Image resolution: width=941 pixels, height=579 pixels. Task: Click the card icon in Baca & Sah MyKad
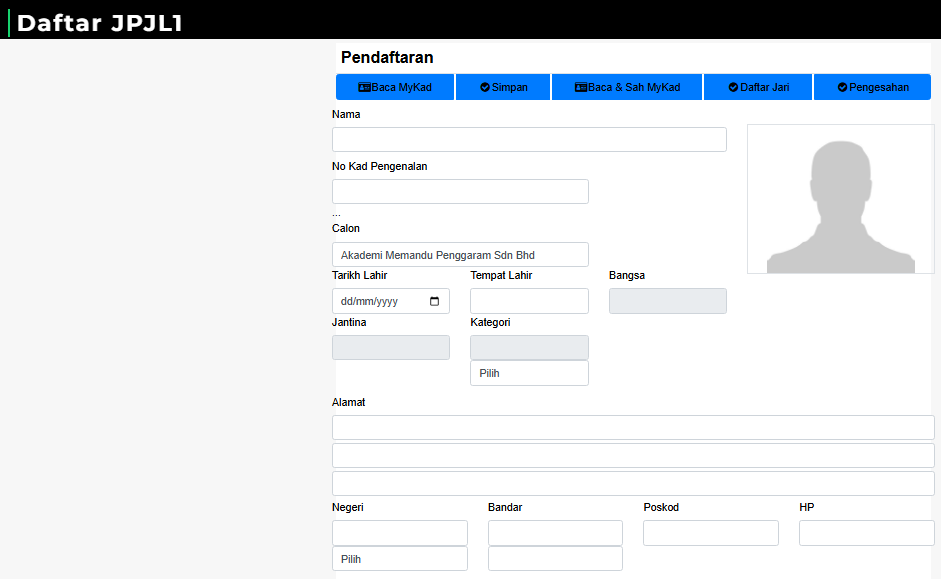pyautogui.click(x=581, y=88)
